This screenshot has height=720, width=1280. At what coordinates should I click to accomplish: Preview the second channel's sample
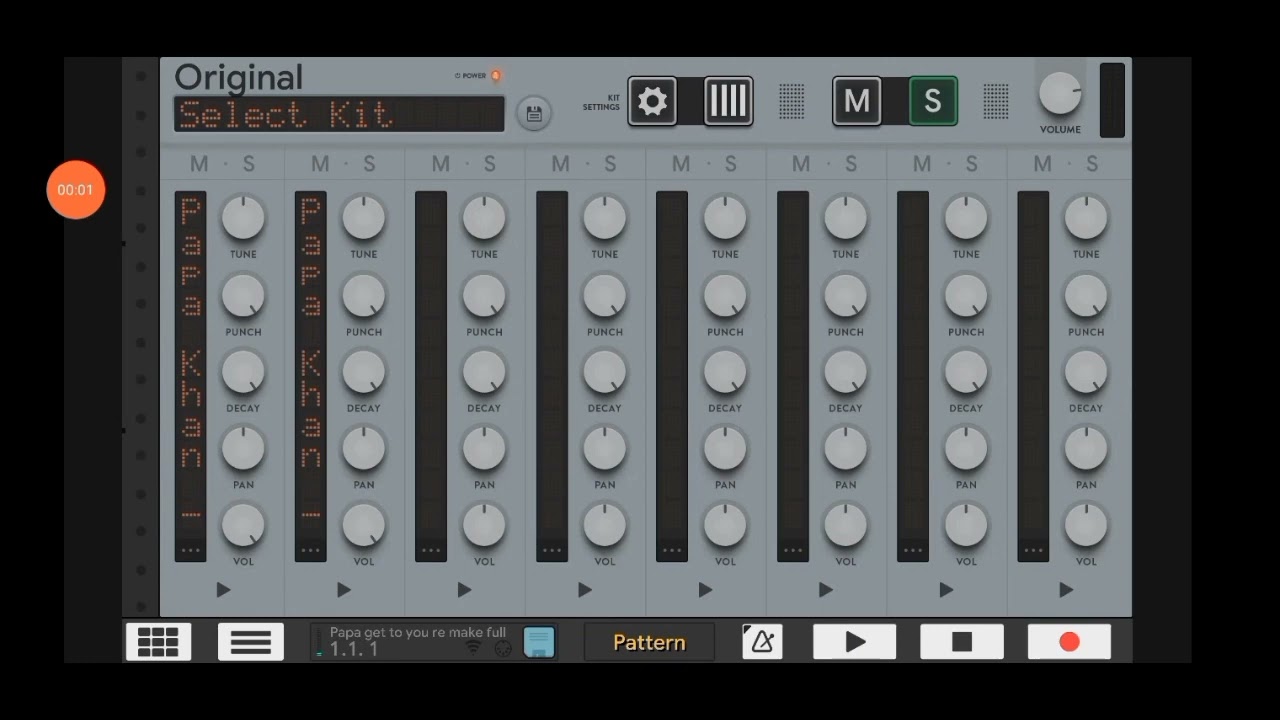click(344, 590)
